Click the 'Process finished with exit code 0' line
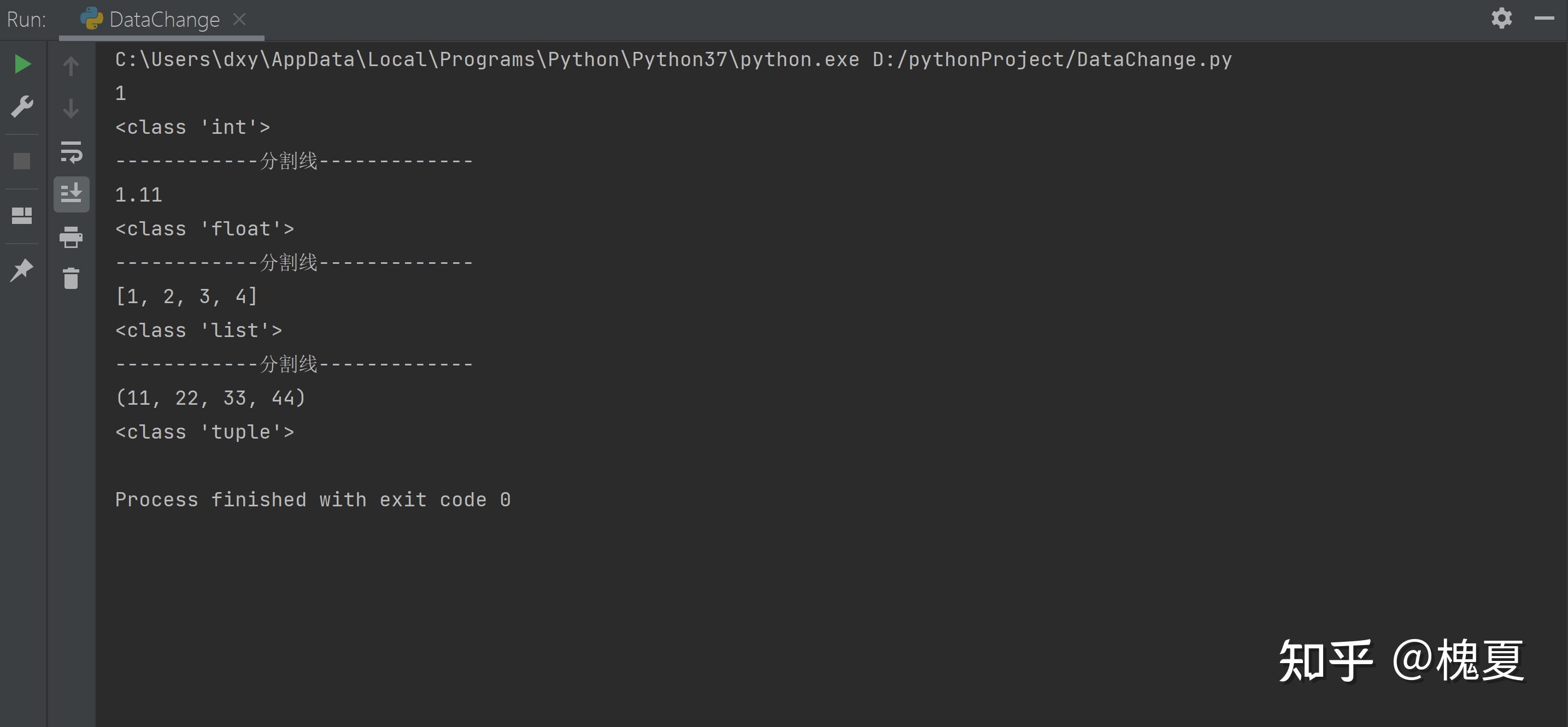Screen dimensions: 1568x727 point(313,500)
